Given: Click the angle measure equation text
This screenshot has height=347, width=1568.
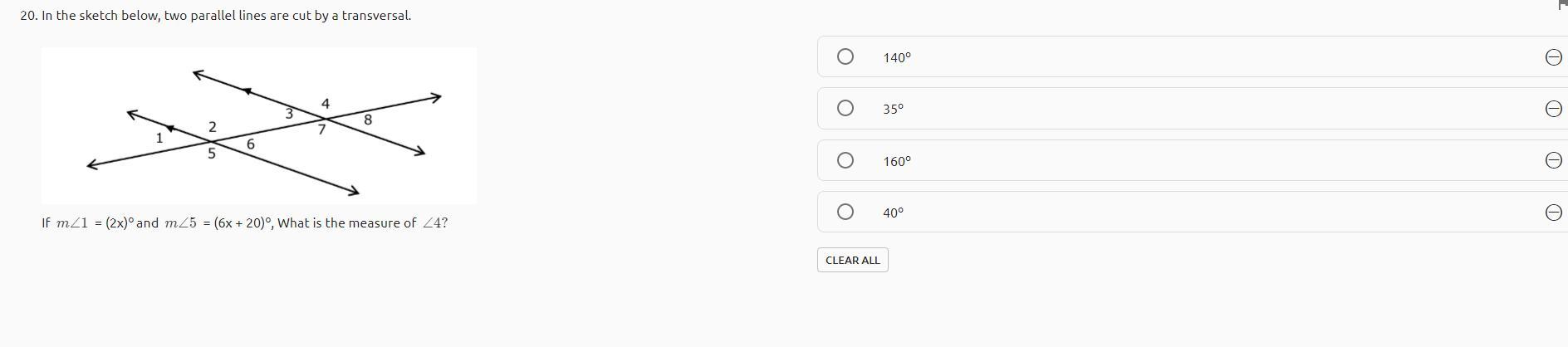Looking at the screenshot, I should (x=245, y=223).
